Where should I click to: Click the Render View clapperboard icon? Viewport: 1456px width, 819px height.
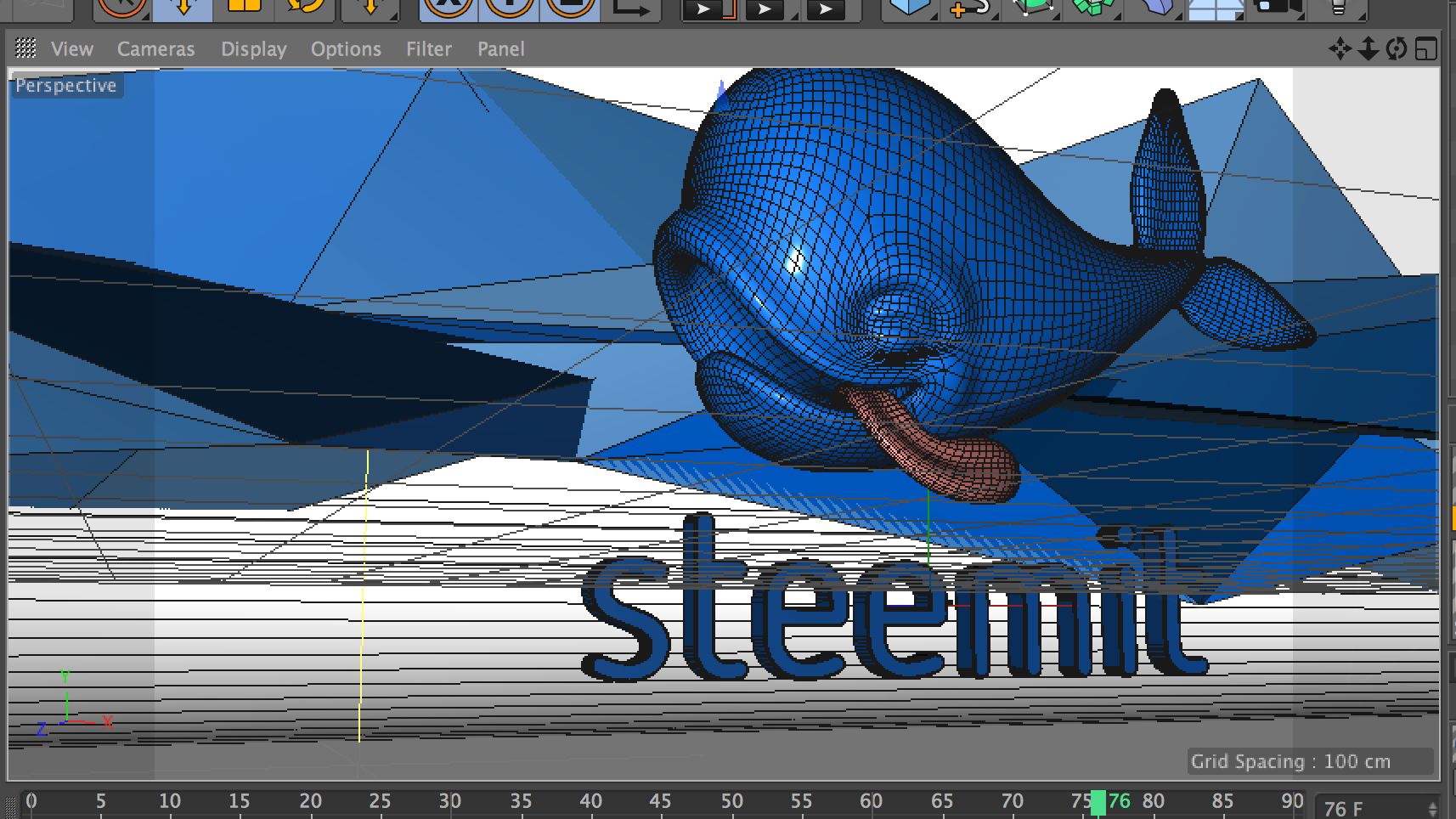point(709,8)
